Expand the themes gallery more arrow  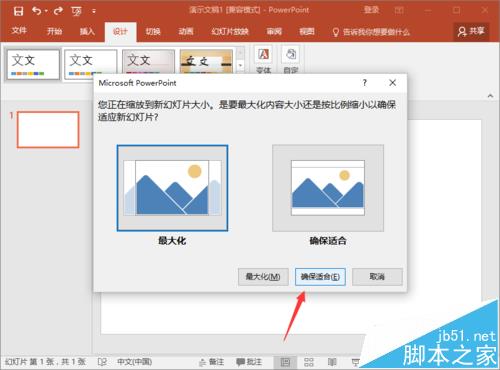[x=240, y=66]
